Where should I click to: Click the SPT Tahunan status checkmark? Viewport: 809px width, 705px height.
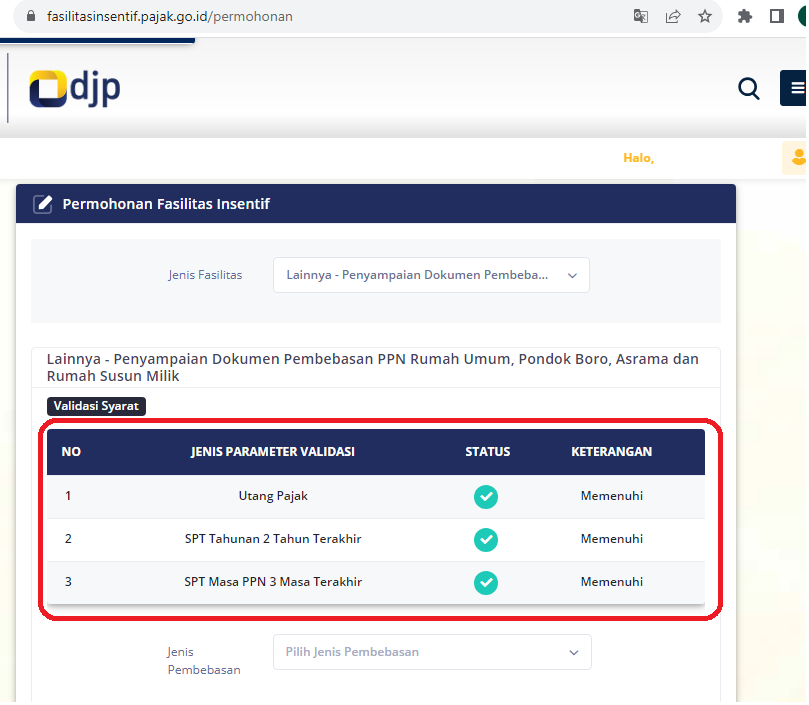click(x=486, y=539)
